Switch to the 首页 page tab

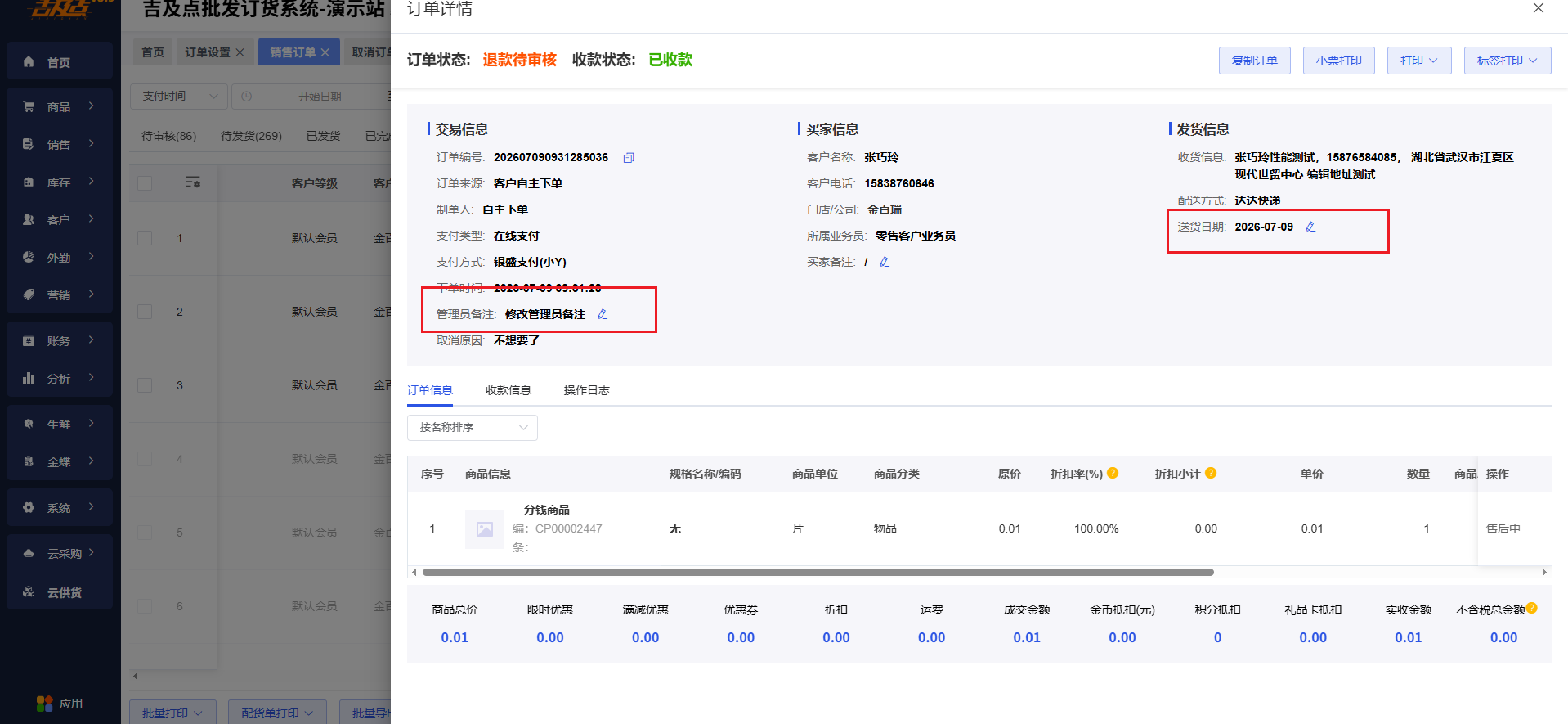click(x=153, y=52)
